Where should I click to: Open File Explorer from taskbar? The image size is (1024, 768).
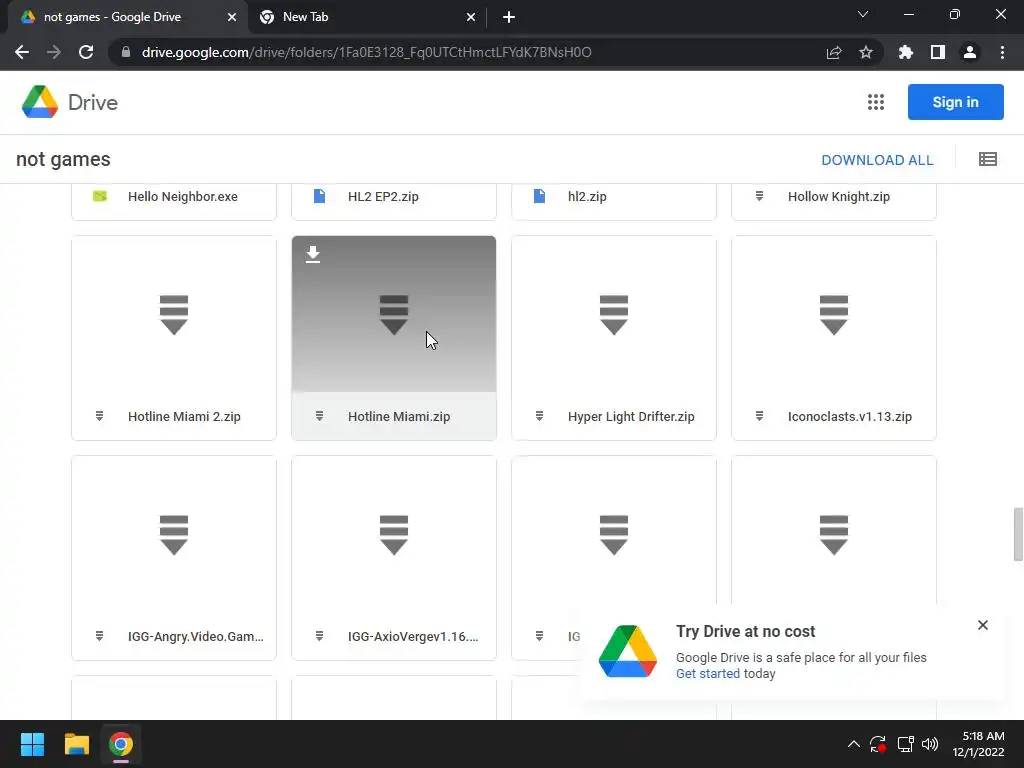click(x=76, y=744)
